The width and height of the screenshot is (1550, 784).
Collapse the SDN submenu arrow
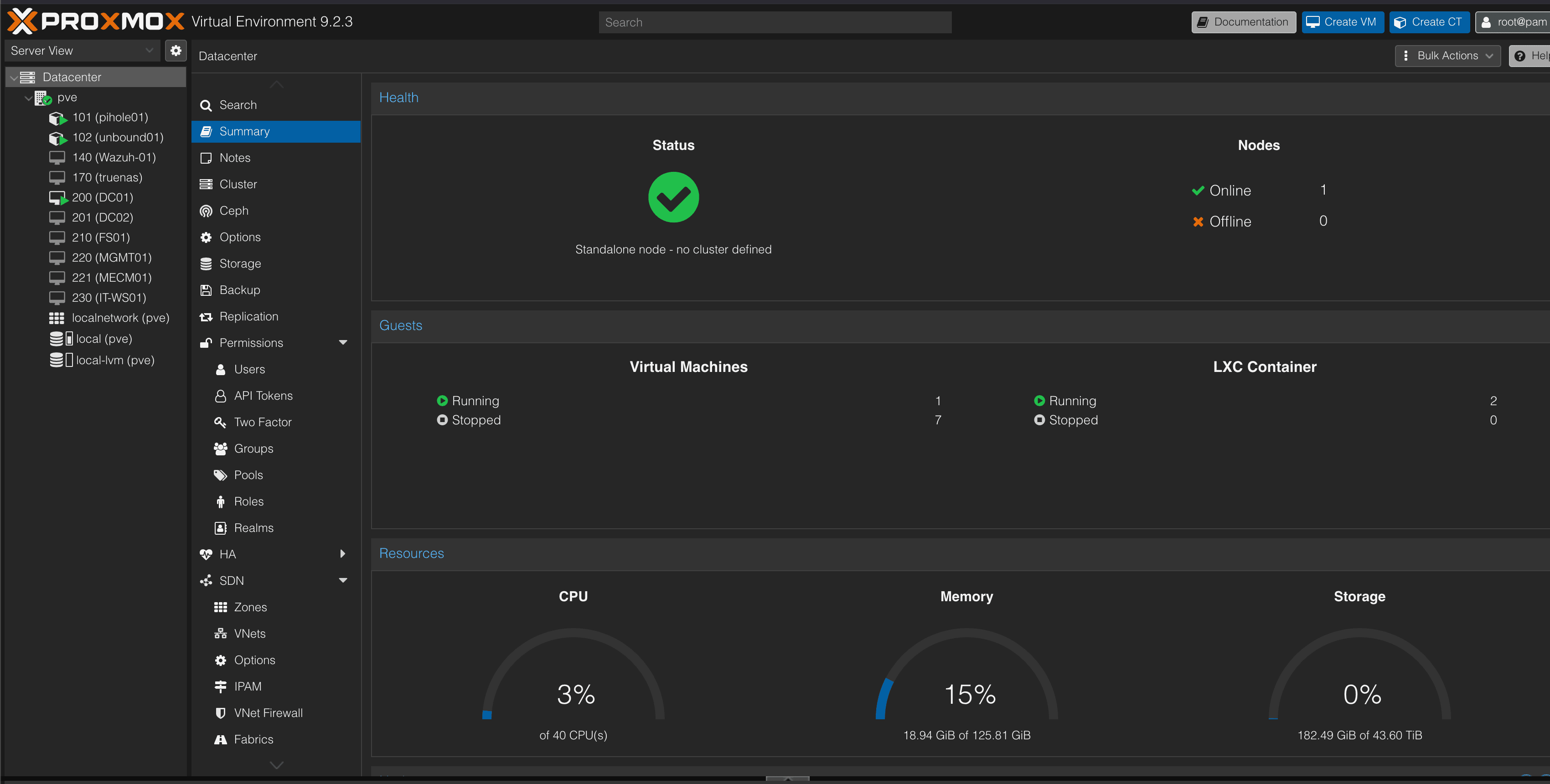pyautogui.click(x=343, y=581)
